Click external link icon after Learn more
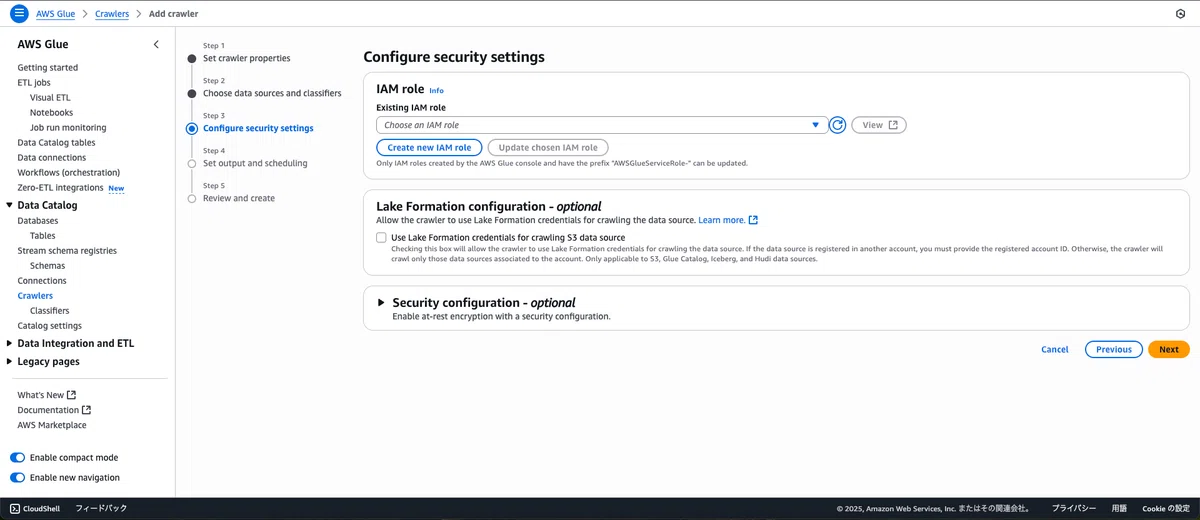 pos(753,220)
